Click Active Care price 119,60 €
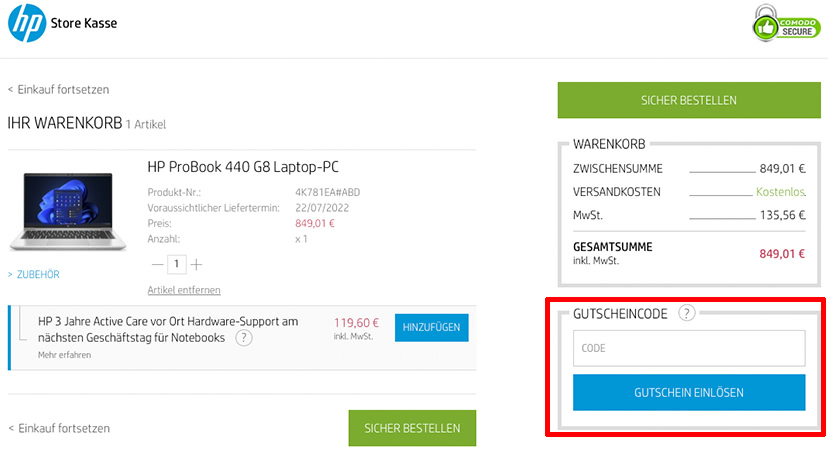 (x=356, y=323)
